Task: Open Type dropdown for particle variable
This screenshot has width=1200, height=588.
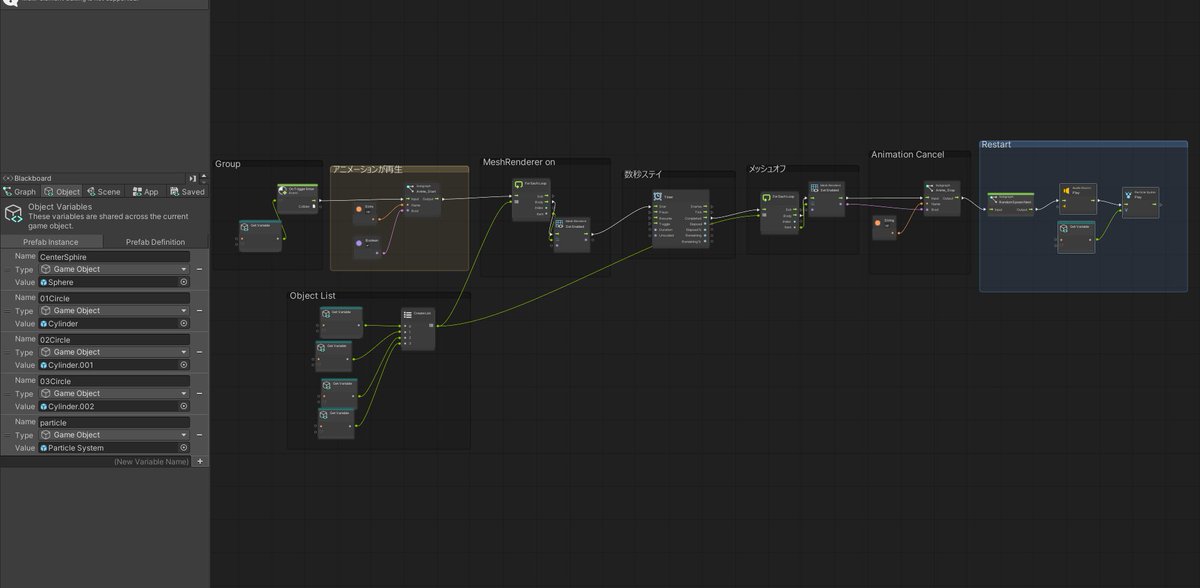Action: pos(113,435)
